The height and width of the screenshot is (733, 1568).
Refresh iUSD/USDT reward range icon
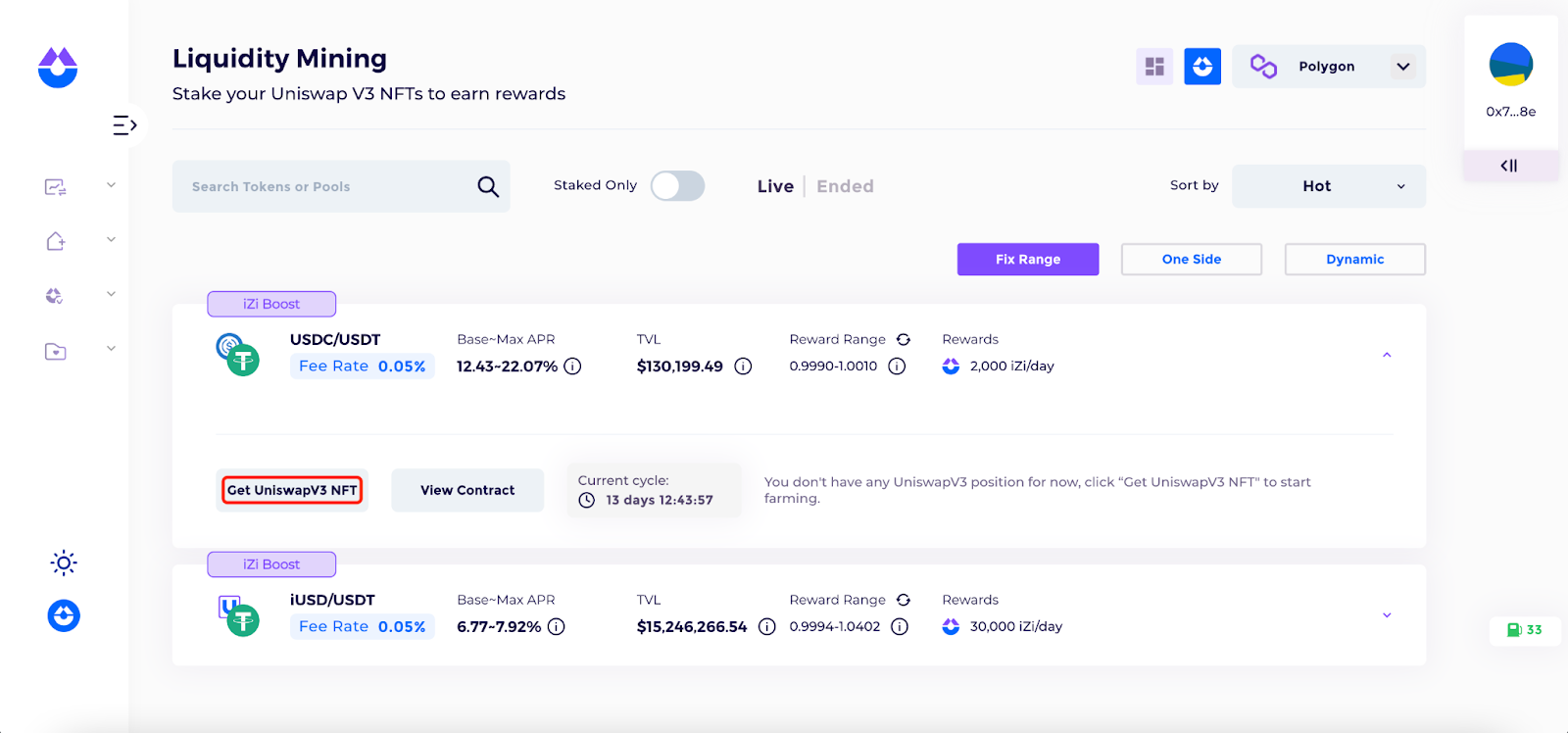(904, 600)
